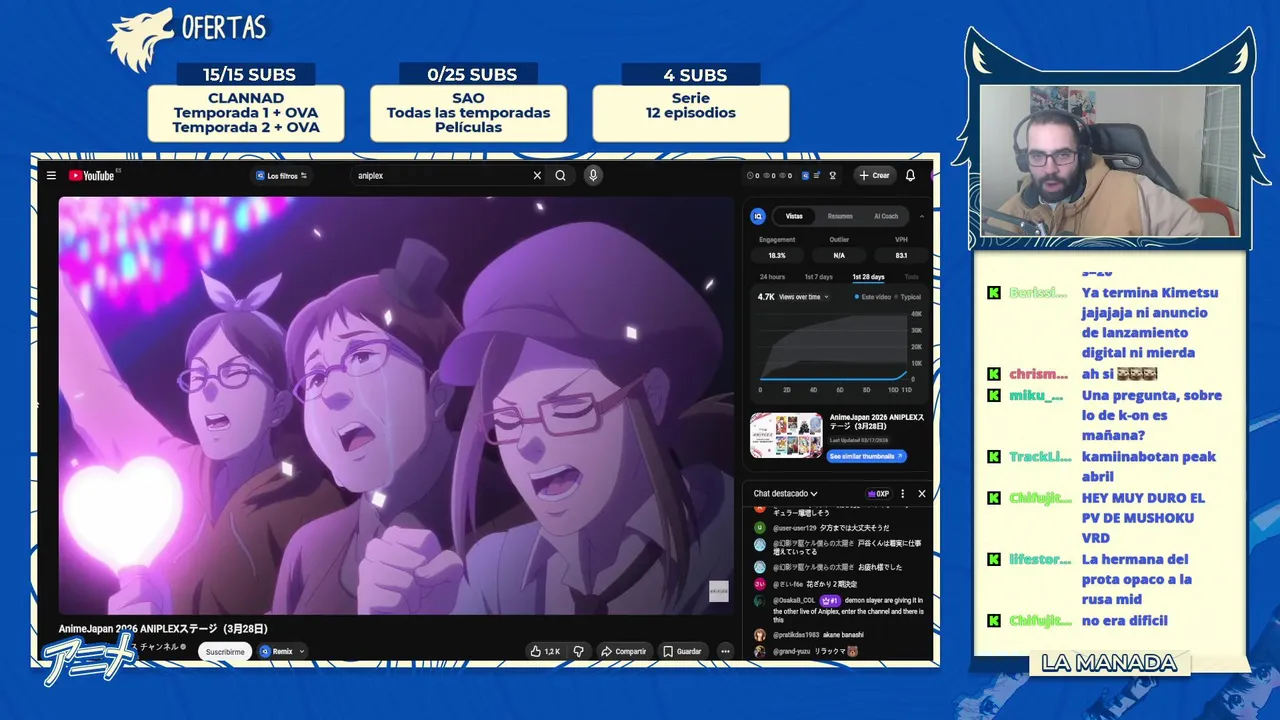
Task: Close the live chat panel
Action: [x=922, y=494]
